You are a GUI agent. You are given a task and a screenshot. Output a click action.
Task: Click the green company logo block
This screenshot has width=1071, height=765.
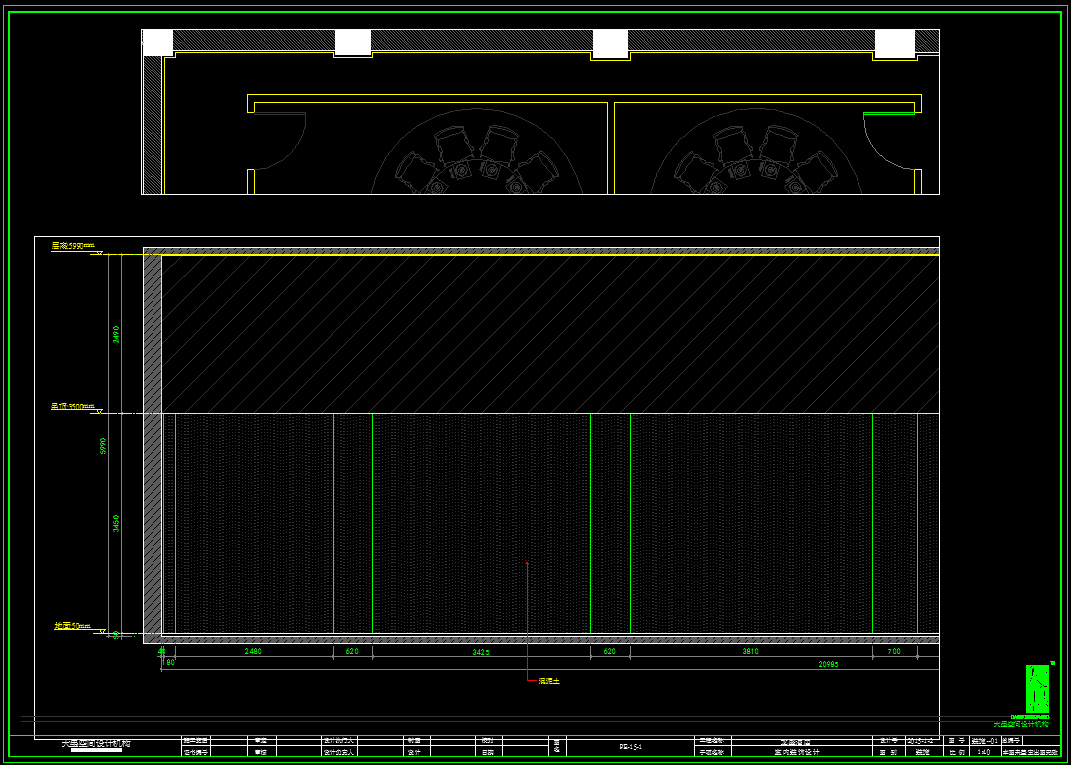click(x=1037, y=689)
